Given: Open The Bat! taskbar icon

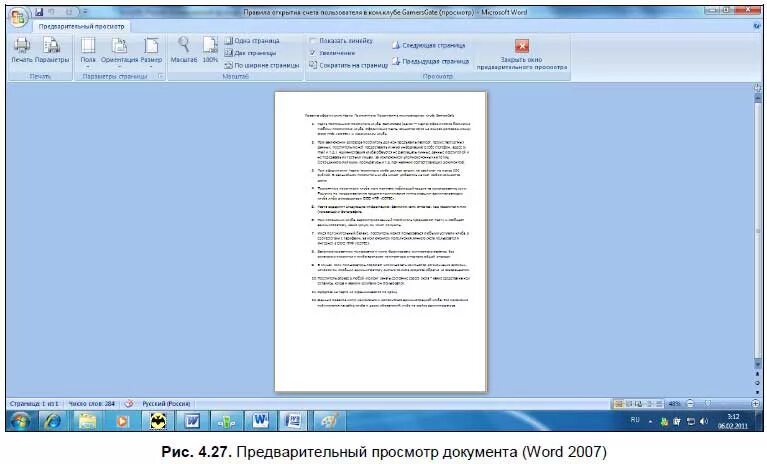Looking at the screenshot, I should pyautogui.click(x=158, y=421).
